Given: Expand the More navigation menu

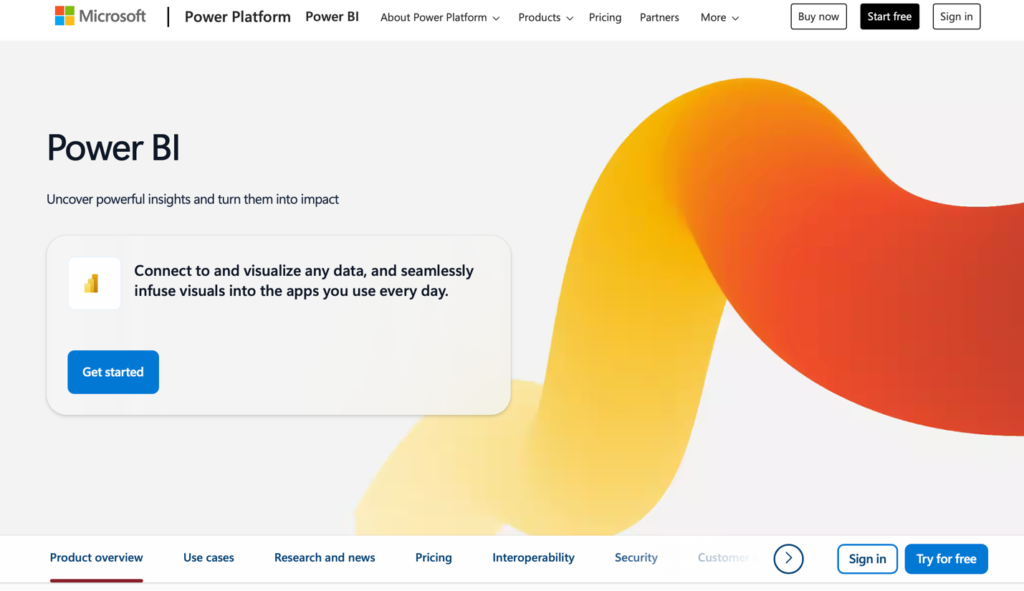Looking at the screenshot, I should click(720, 17).
